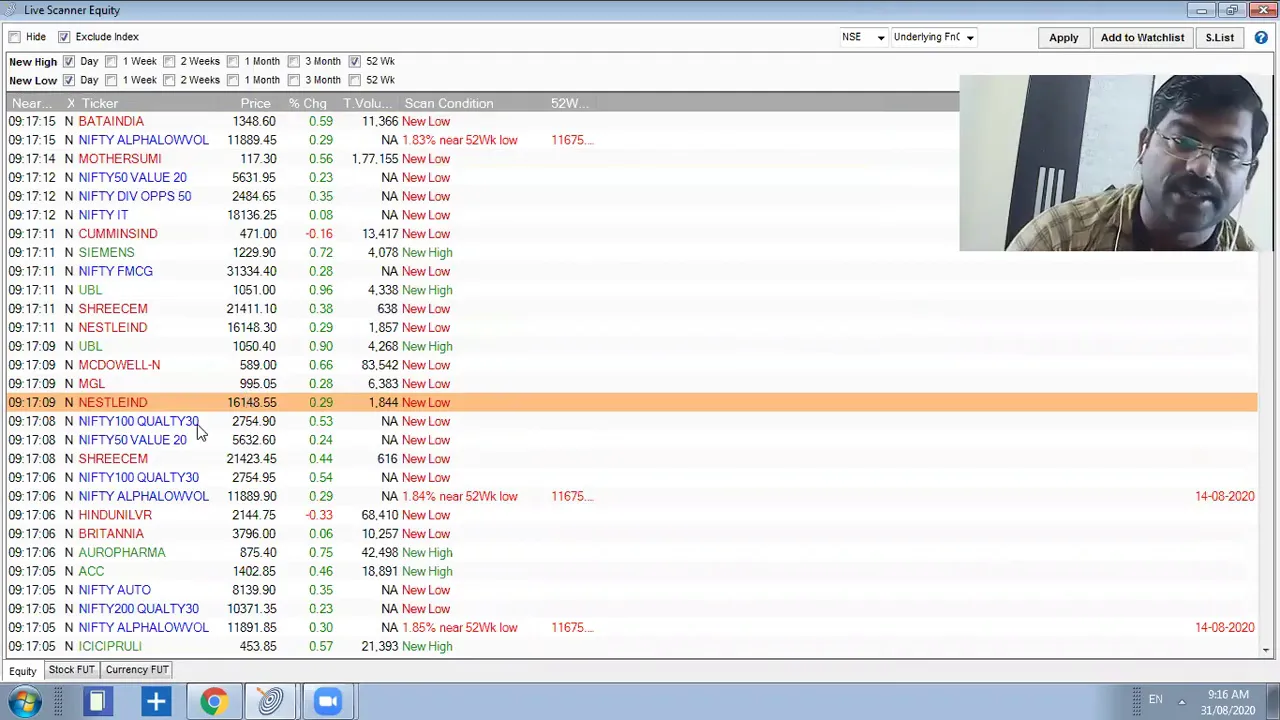Select the AUROPHARMA ticker row
The width and height of the screenshot is (1280, 720).
(631, 553)
